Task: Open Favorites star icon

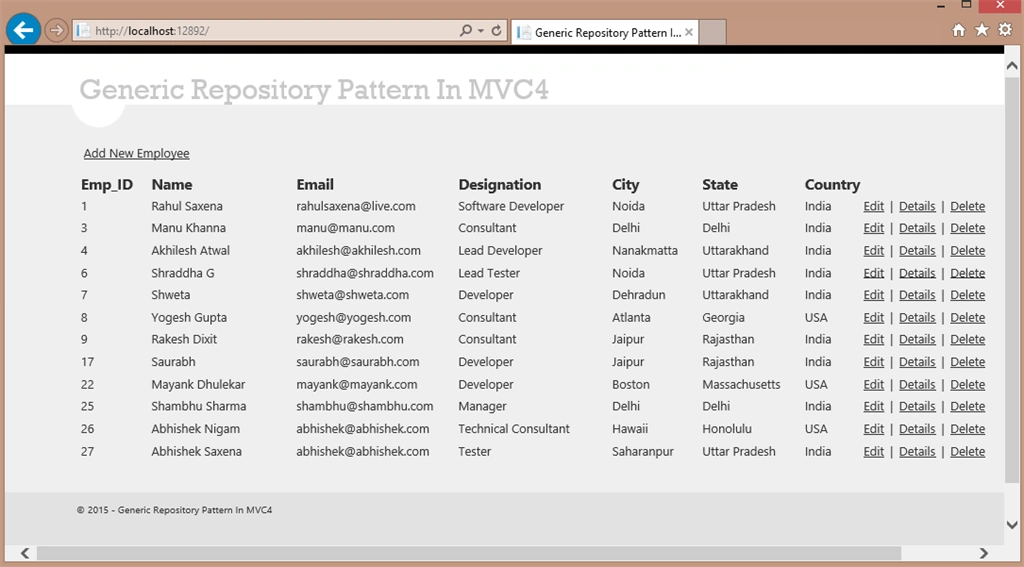Action: point(982,30)
